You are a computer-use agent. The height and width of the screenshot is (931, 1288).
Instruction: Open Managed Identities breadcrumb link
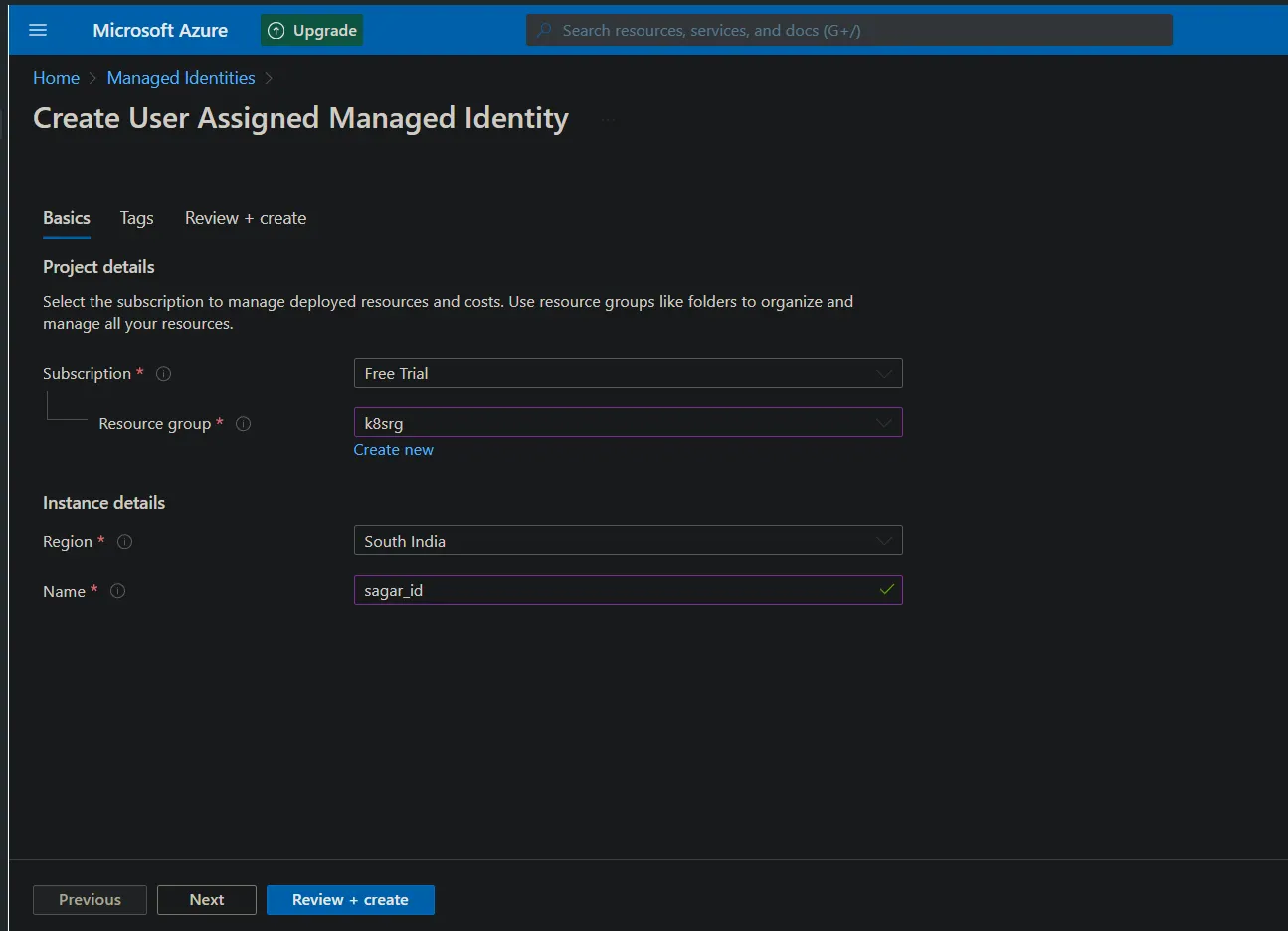(181, 78)
